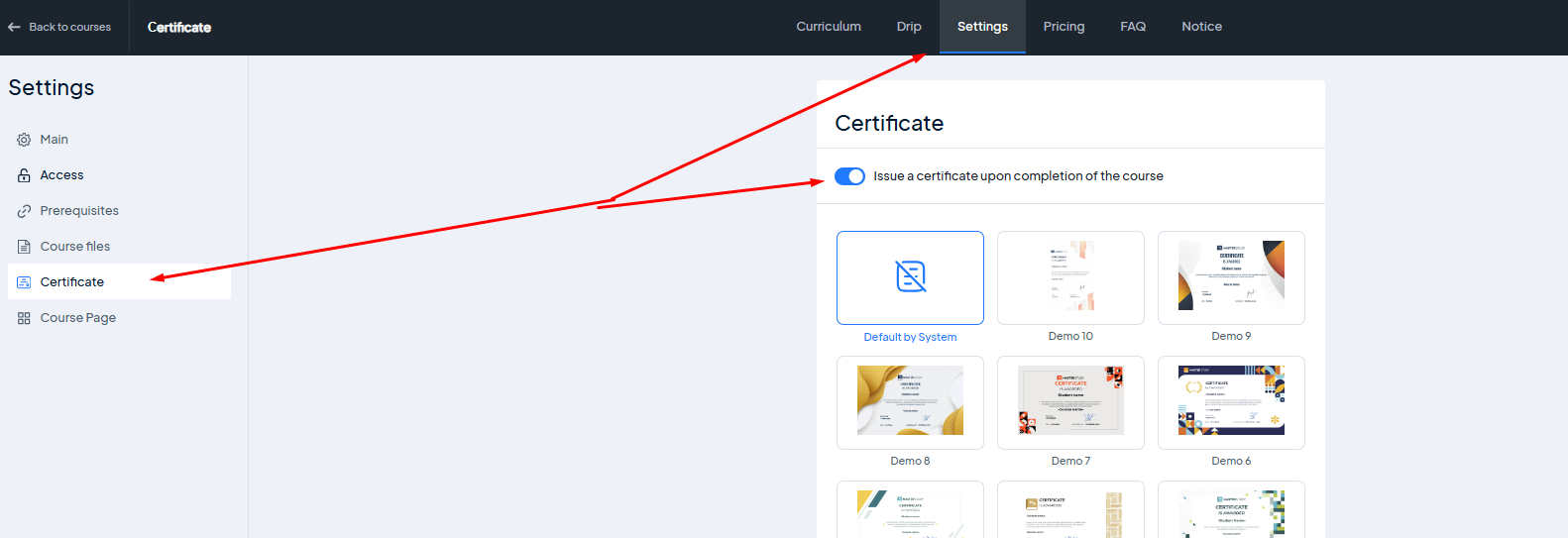The height and width of the screenshot is (538, 1568).
Task: Click the Demo 7 label text
Action: coord(1070,461)
